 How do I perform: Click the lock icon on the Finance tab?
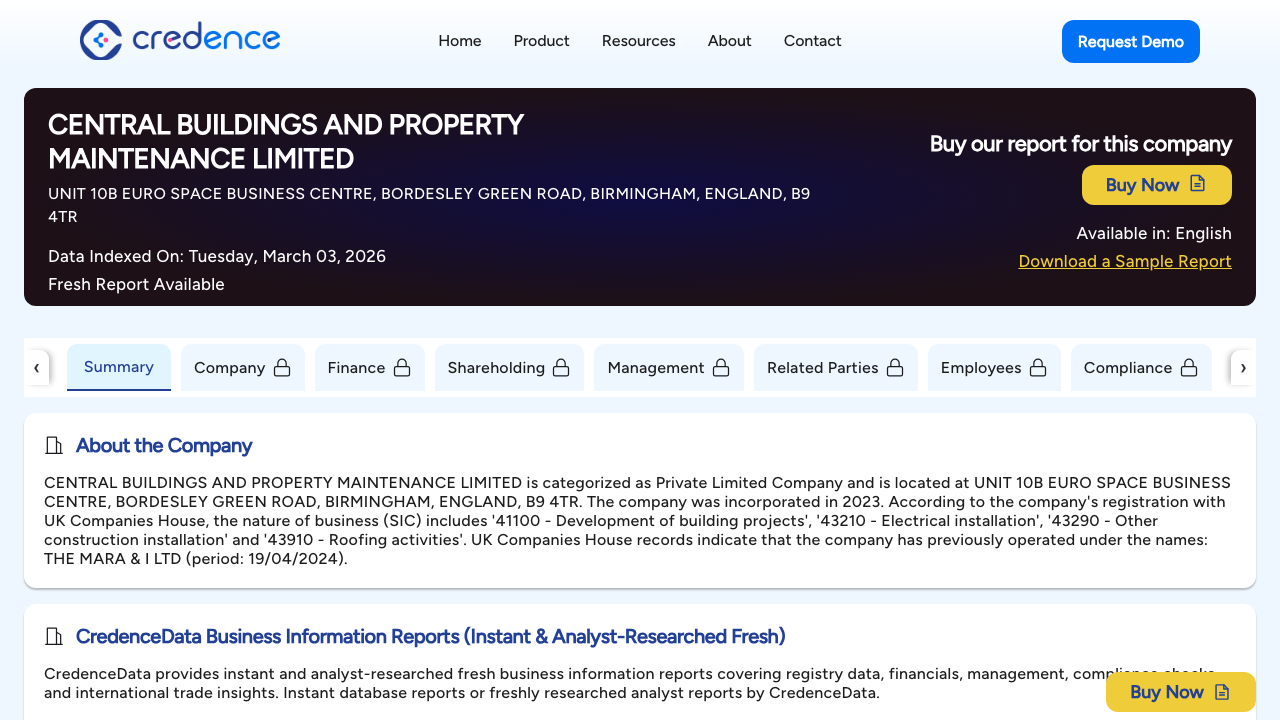tap(402, 368)
